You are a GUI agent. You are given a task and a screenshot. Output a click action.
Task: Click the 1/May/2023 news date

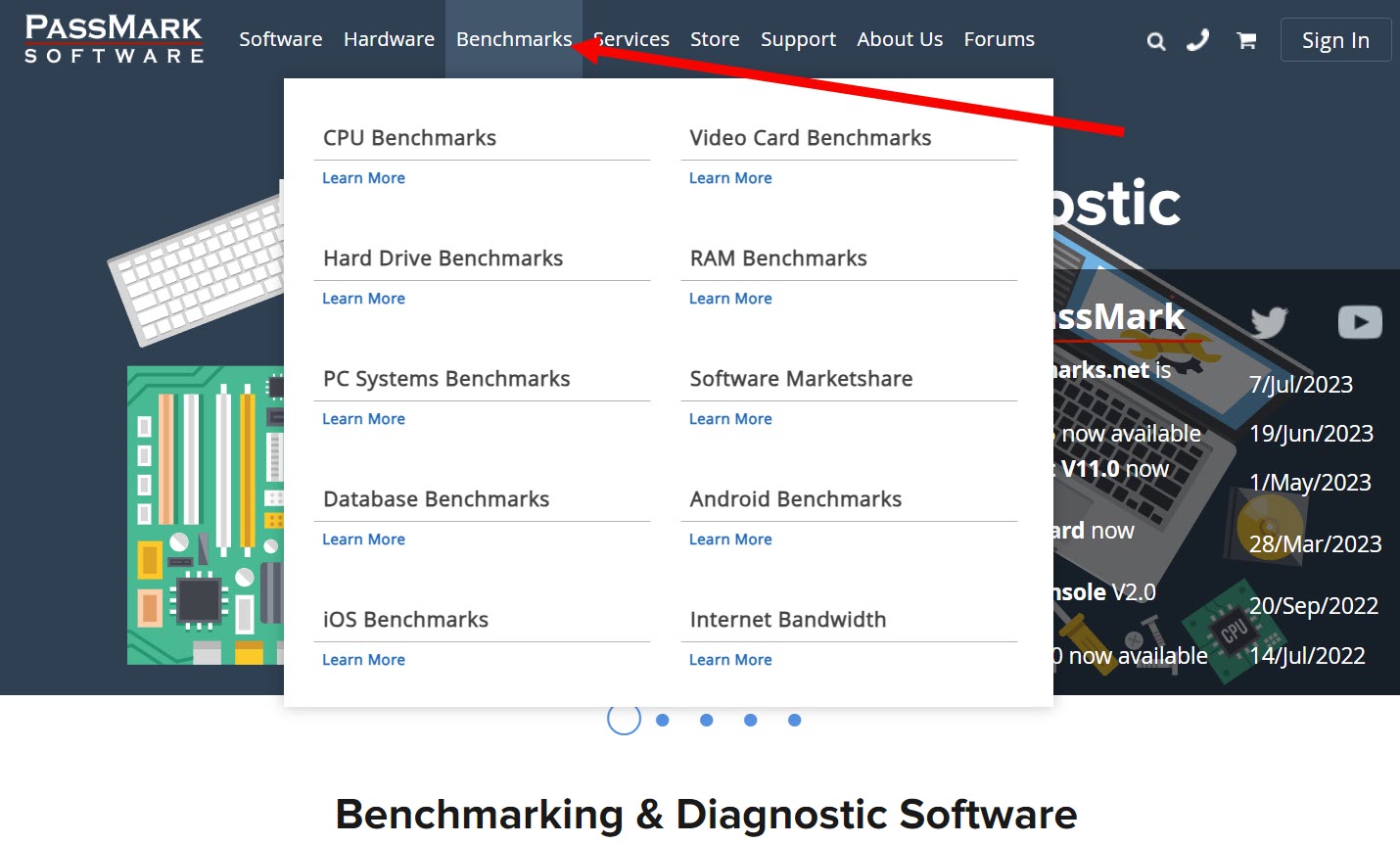(x=1310, y=483)
